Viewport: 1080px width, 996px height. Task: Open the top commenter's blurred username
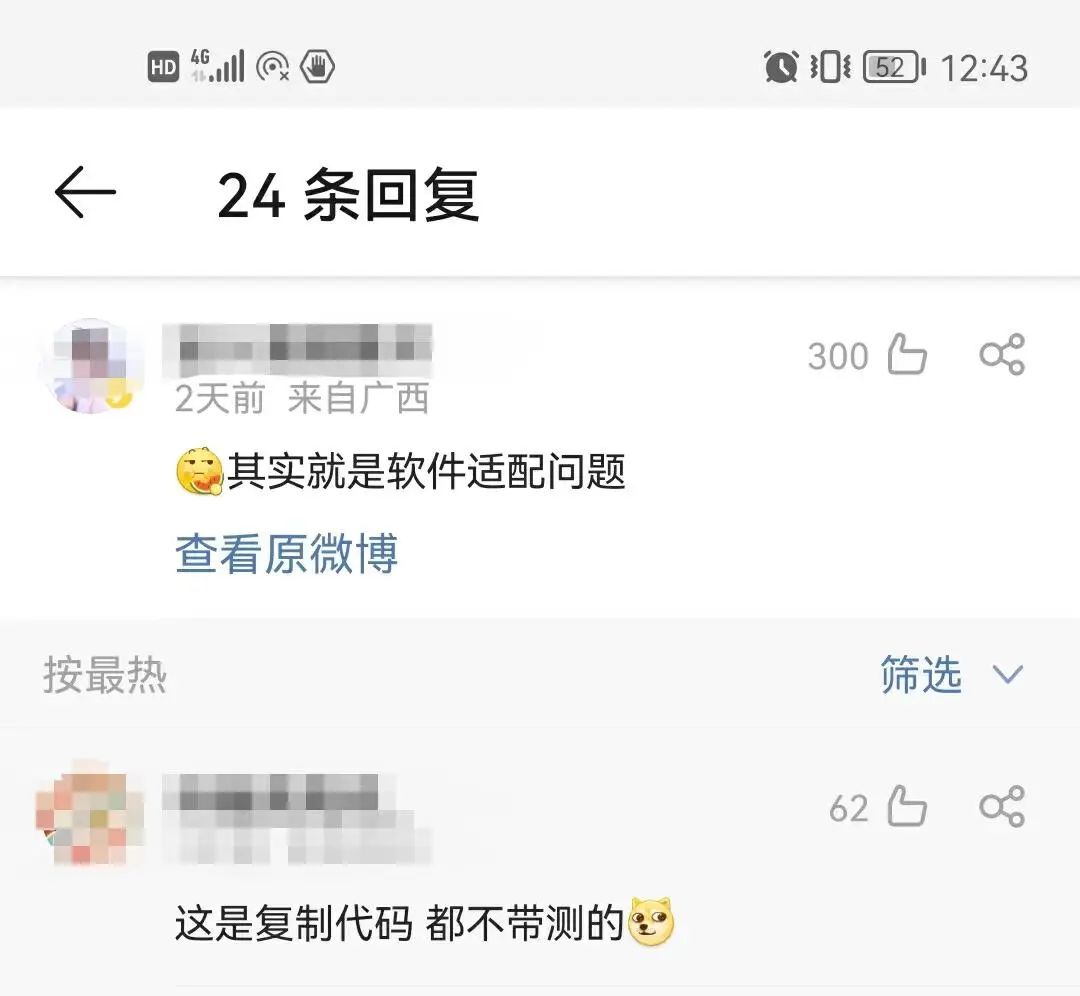(297, 349)
